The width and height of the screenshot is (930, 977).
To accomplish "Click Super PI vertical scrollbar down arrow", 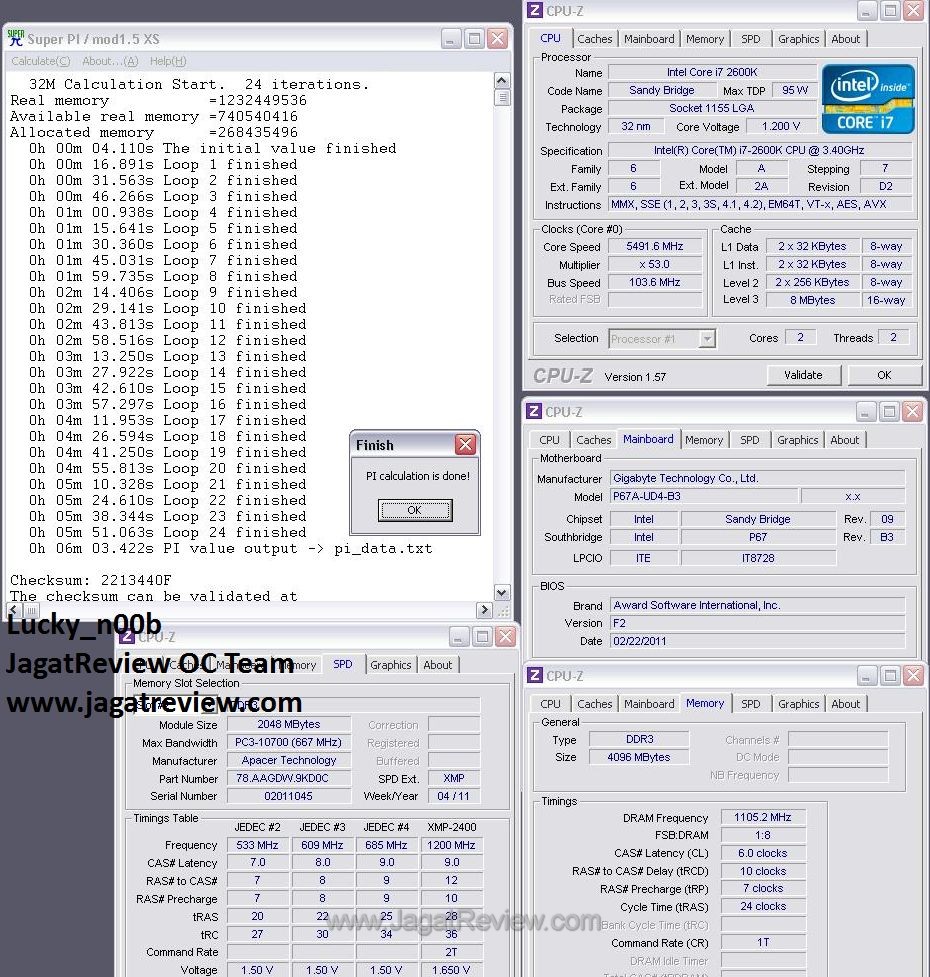I will coord(501,593).
